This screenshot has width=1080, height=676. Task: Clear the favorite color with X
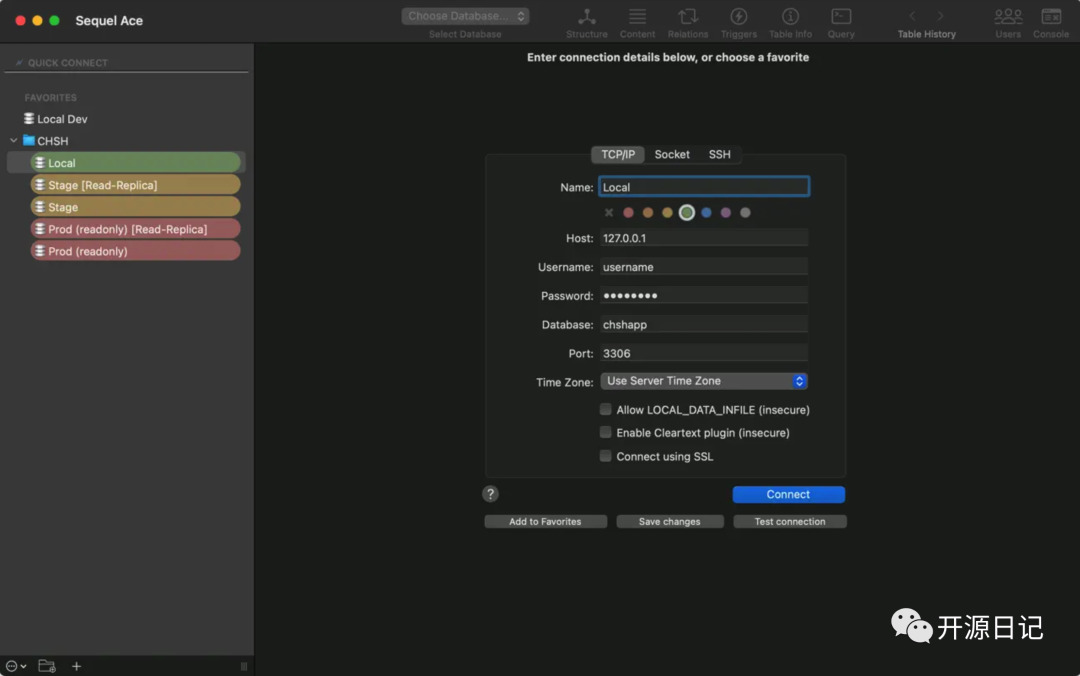click(x=608, y=213)
